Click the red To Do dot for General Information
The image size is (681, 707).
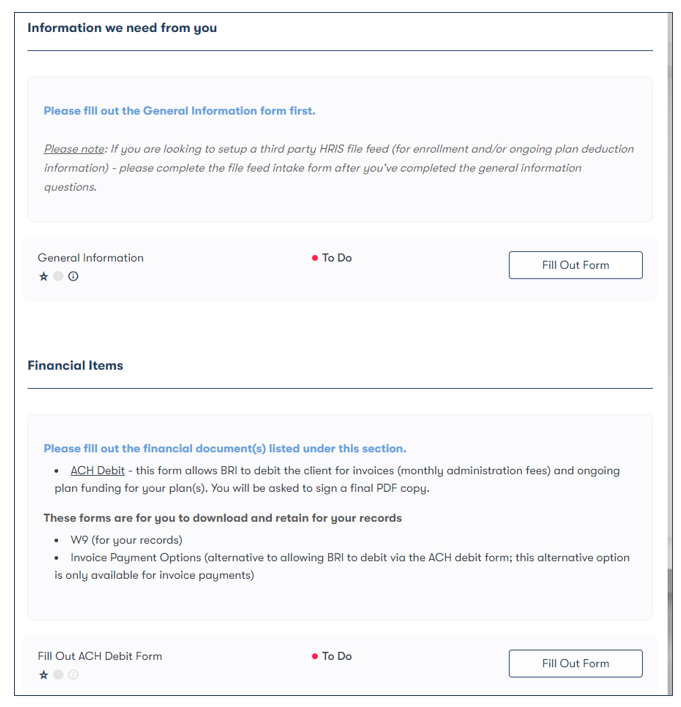click(315, 258)
